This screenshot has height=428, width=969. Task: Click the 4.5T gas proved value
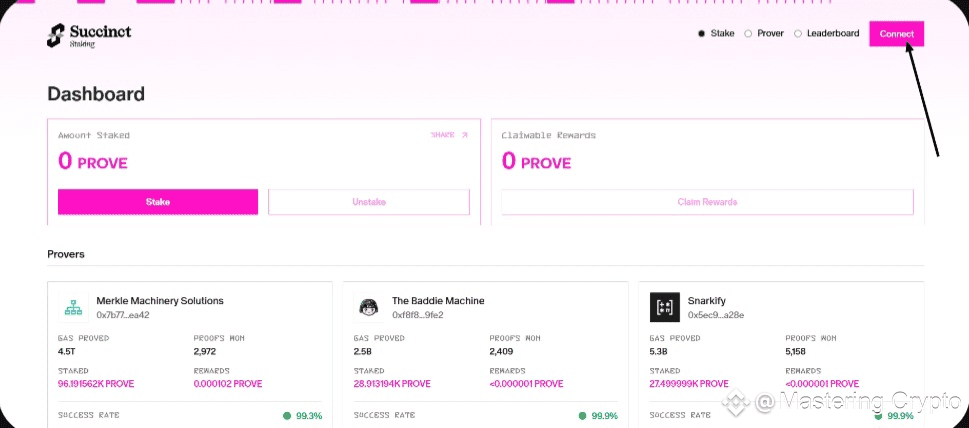click(67, 351)
